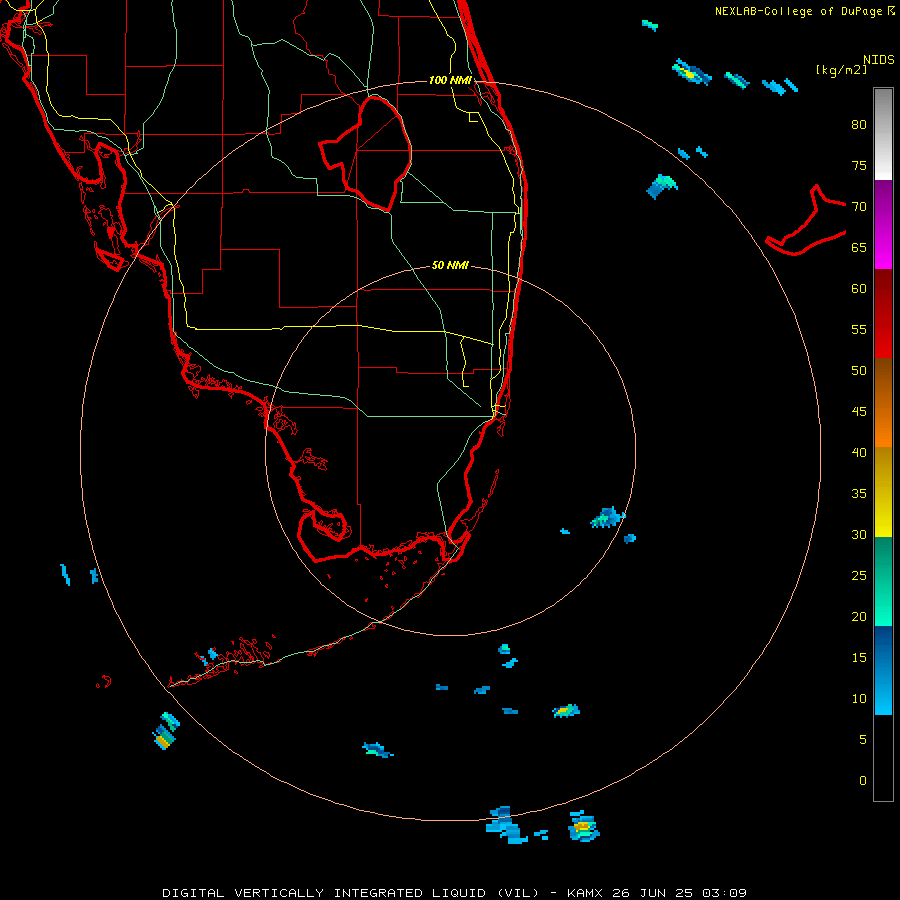Image resolution: width=900 pixels, height=900 pixels.
Task: Click the 65 value on the color scale
Action: point(859,247)
